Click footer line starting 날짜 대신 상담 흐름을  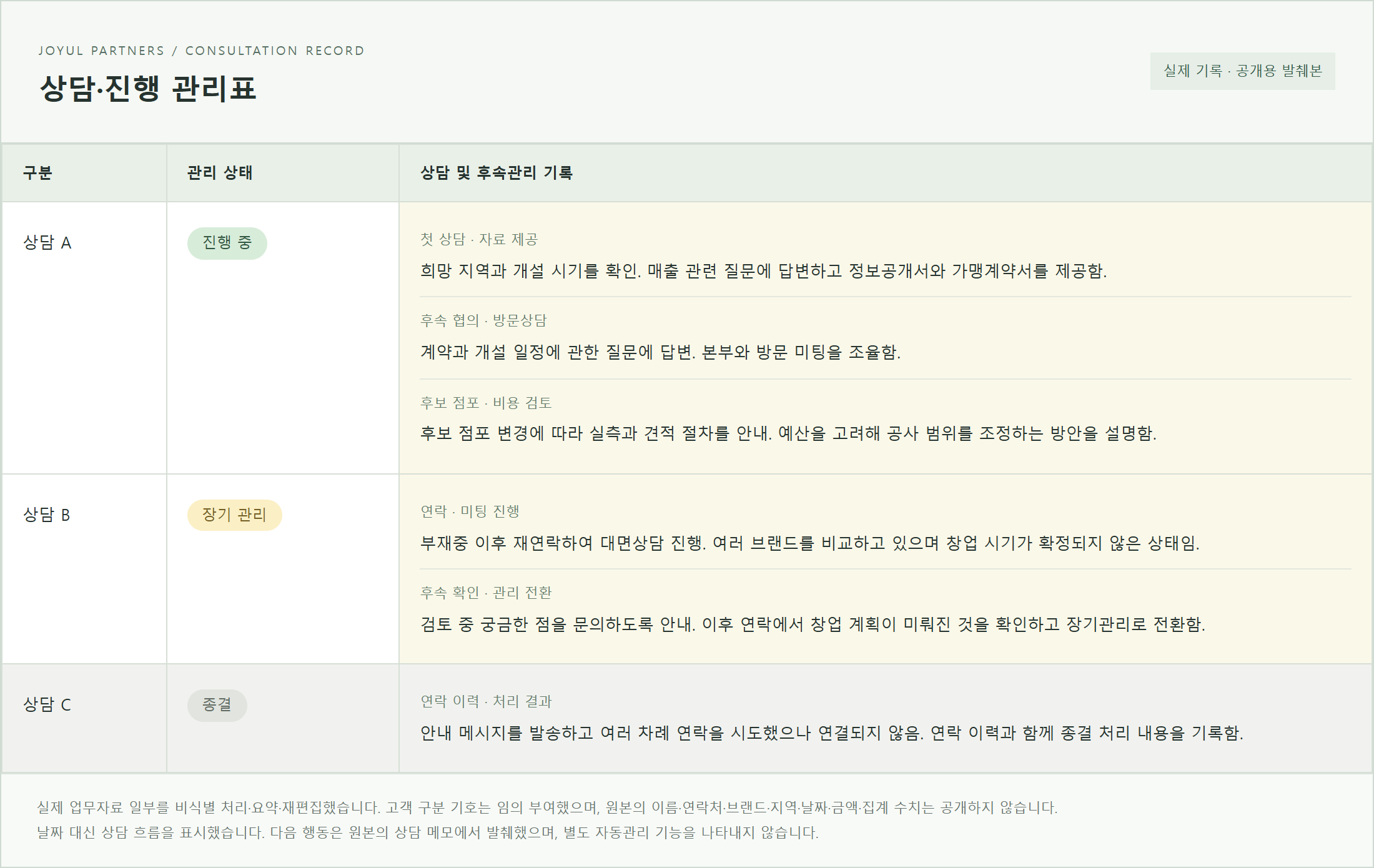[428, 833]
